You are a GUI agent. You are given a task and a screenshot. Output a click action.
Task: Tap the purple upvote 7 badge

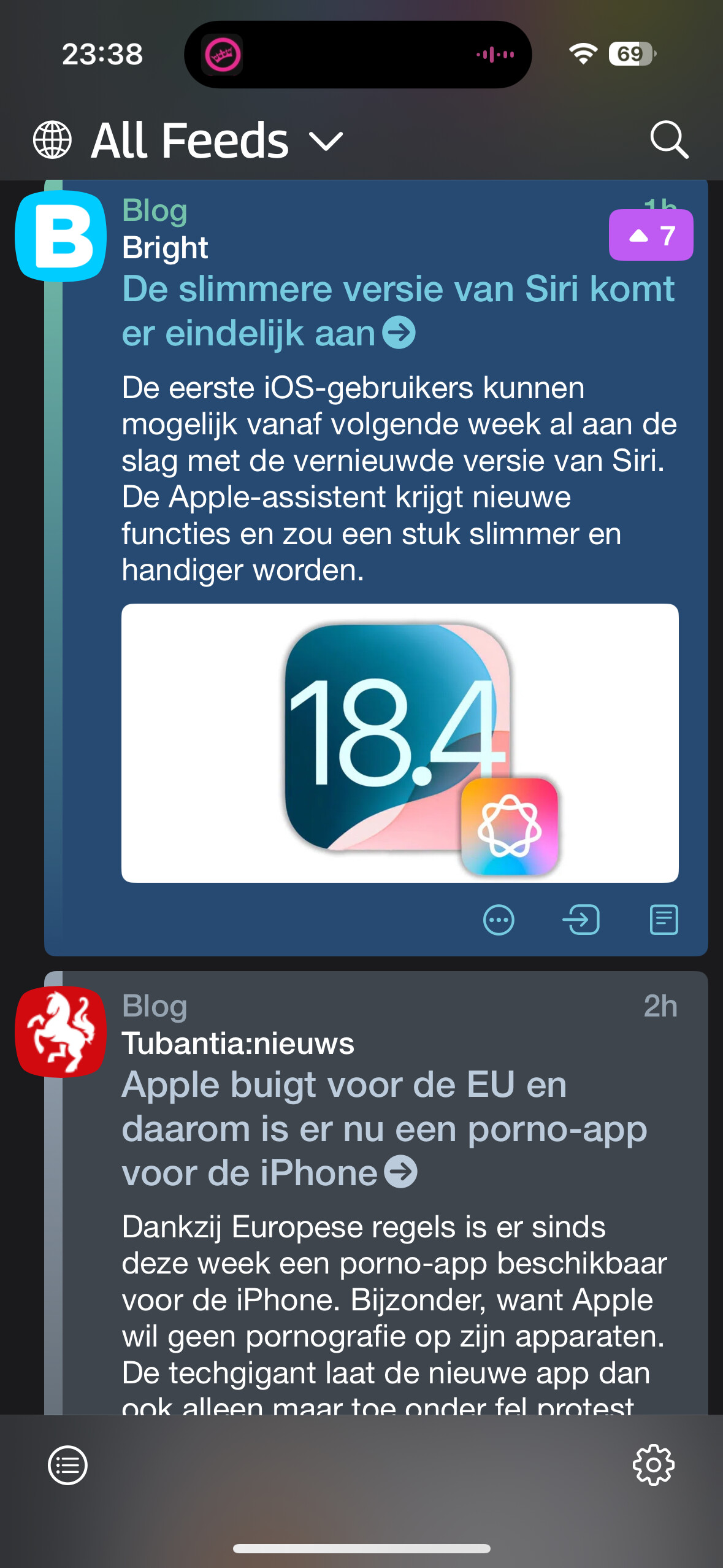click(651, 235)
